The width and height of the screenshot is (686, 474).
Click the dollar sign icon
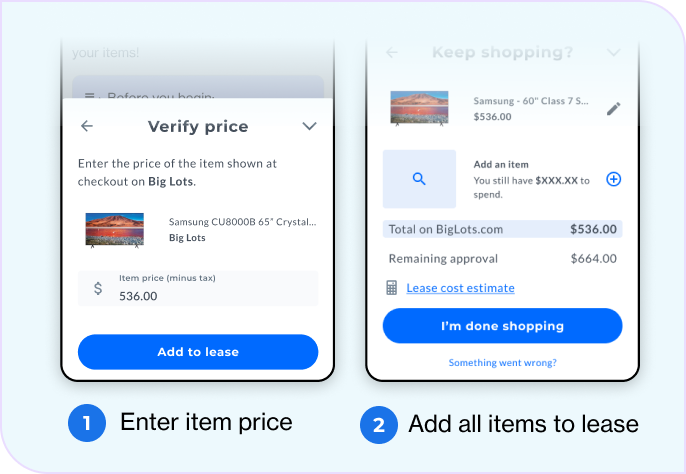click(x=97, y=289)
